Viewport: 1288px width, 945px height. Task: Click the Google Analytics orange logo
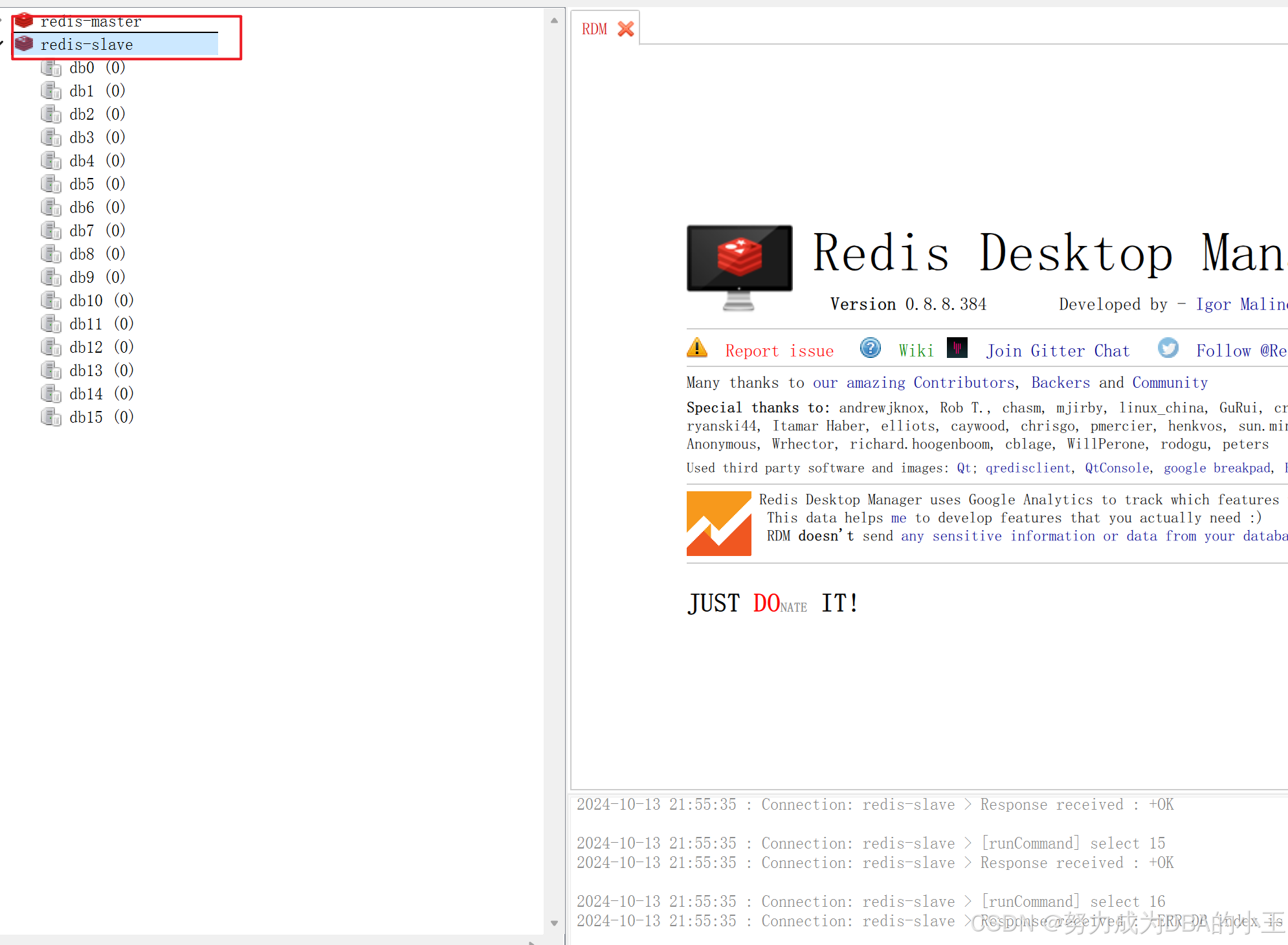pyautogui.click(x=718, y=524)
